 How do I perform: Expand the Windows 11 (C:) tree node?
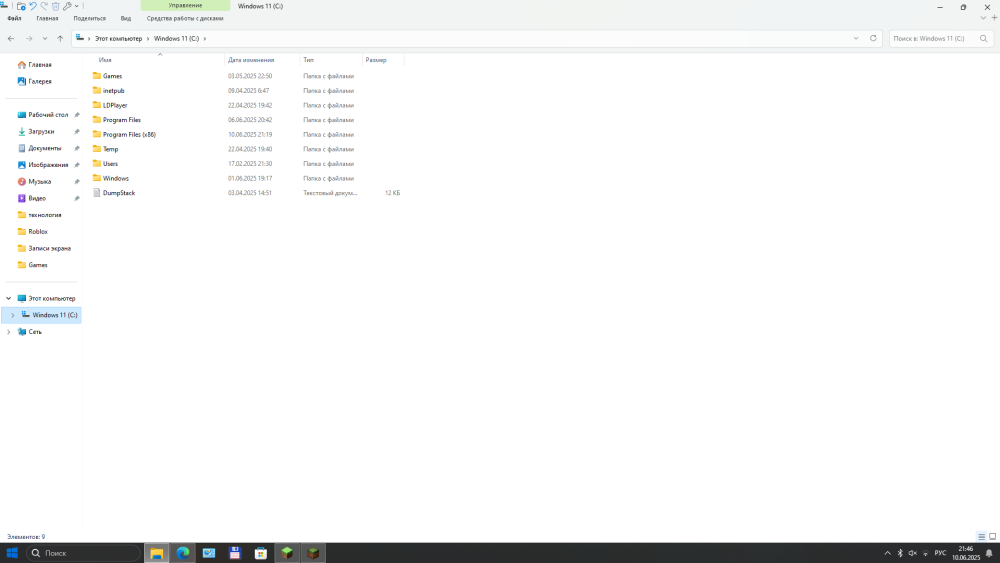coord(13,315)
